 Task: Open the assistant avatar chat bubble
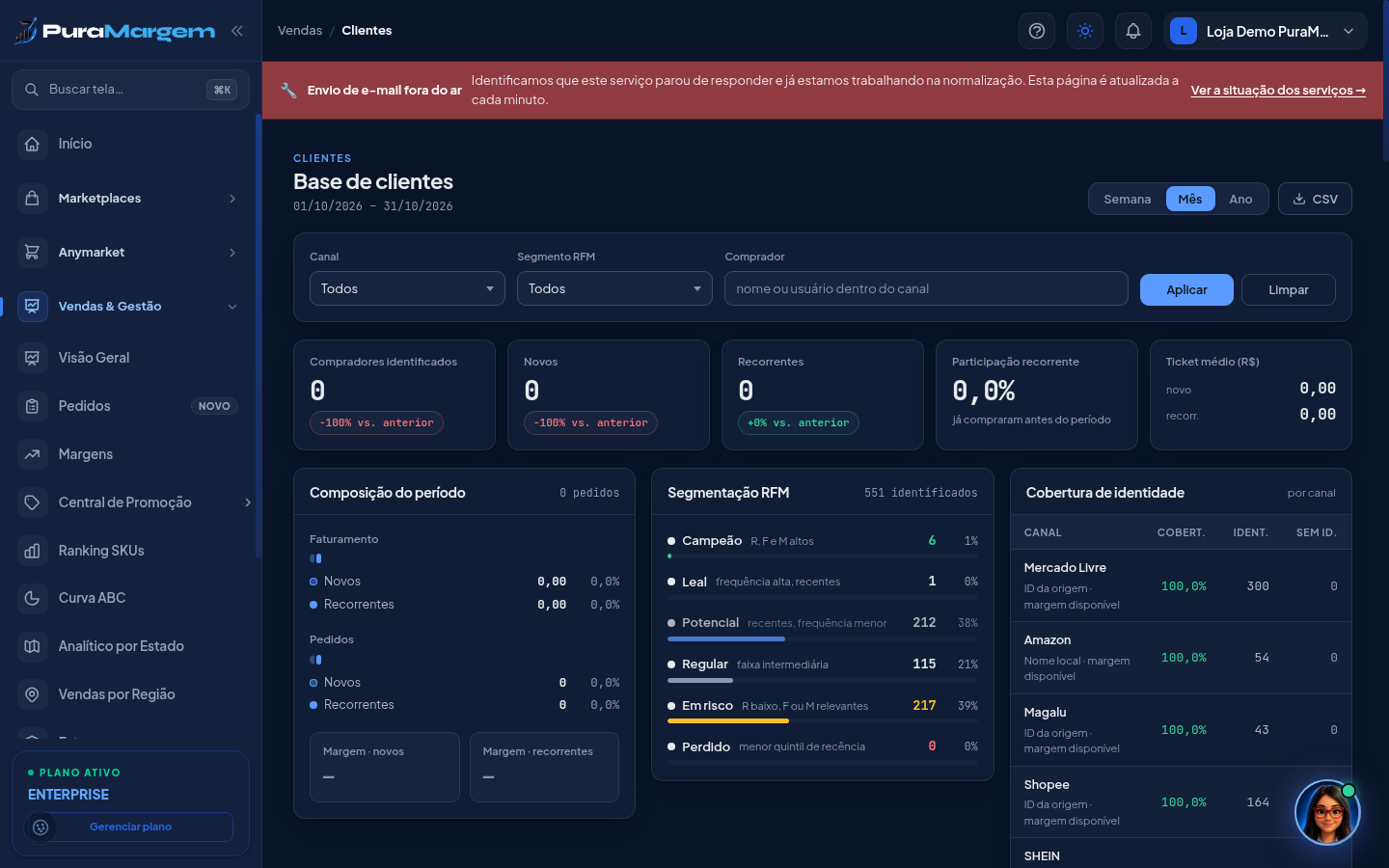click(x=1327, y=812)
